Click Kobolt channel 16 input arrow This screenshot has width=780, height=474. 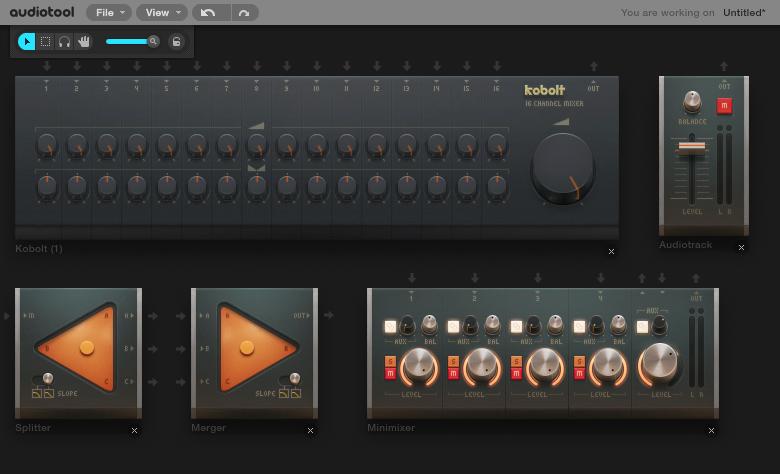[x=496, y=66]
